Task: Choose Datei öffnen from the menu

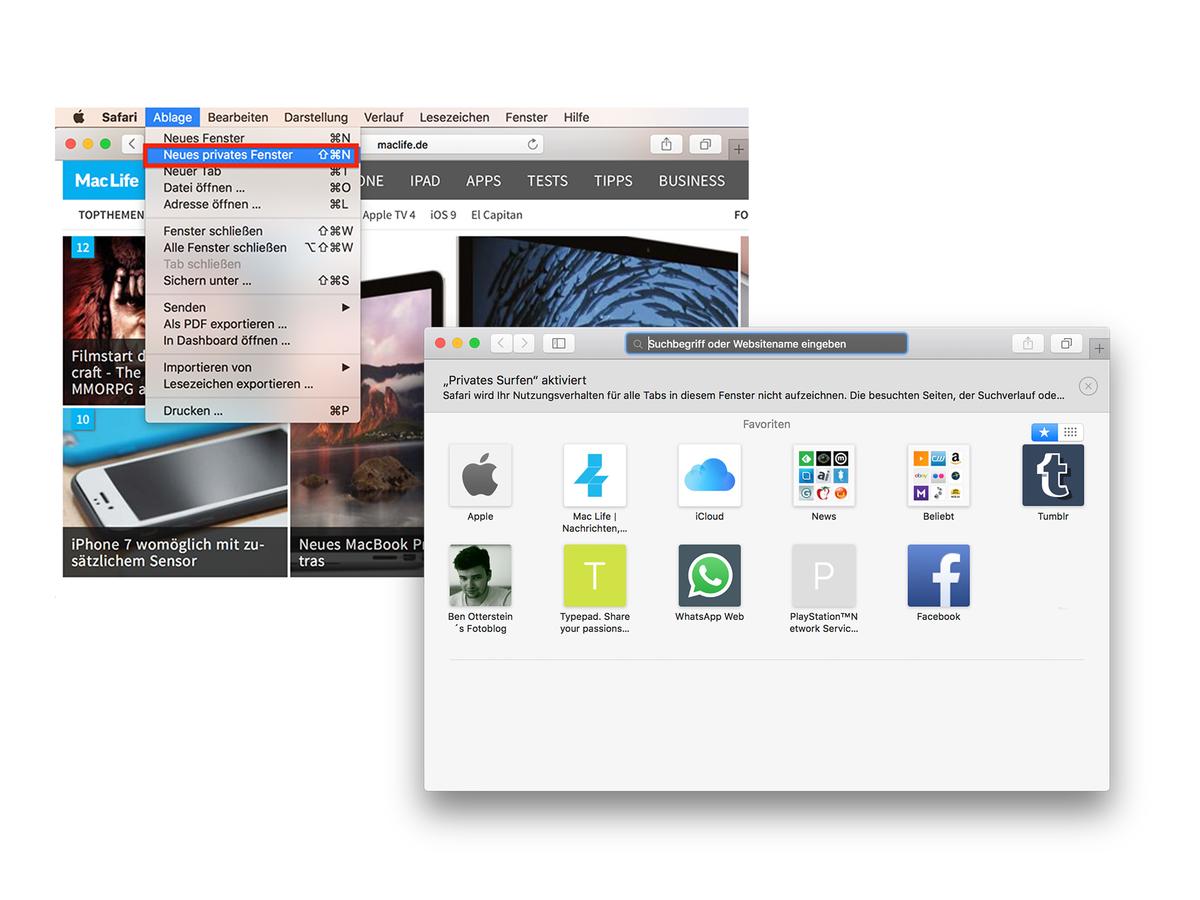Action: tap(252, 187)
